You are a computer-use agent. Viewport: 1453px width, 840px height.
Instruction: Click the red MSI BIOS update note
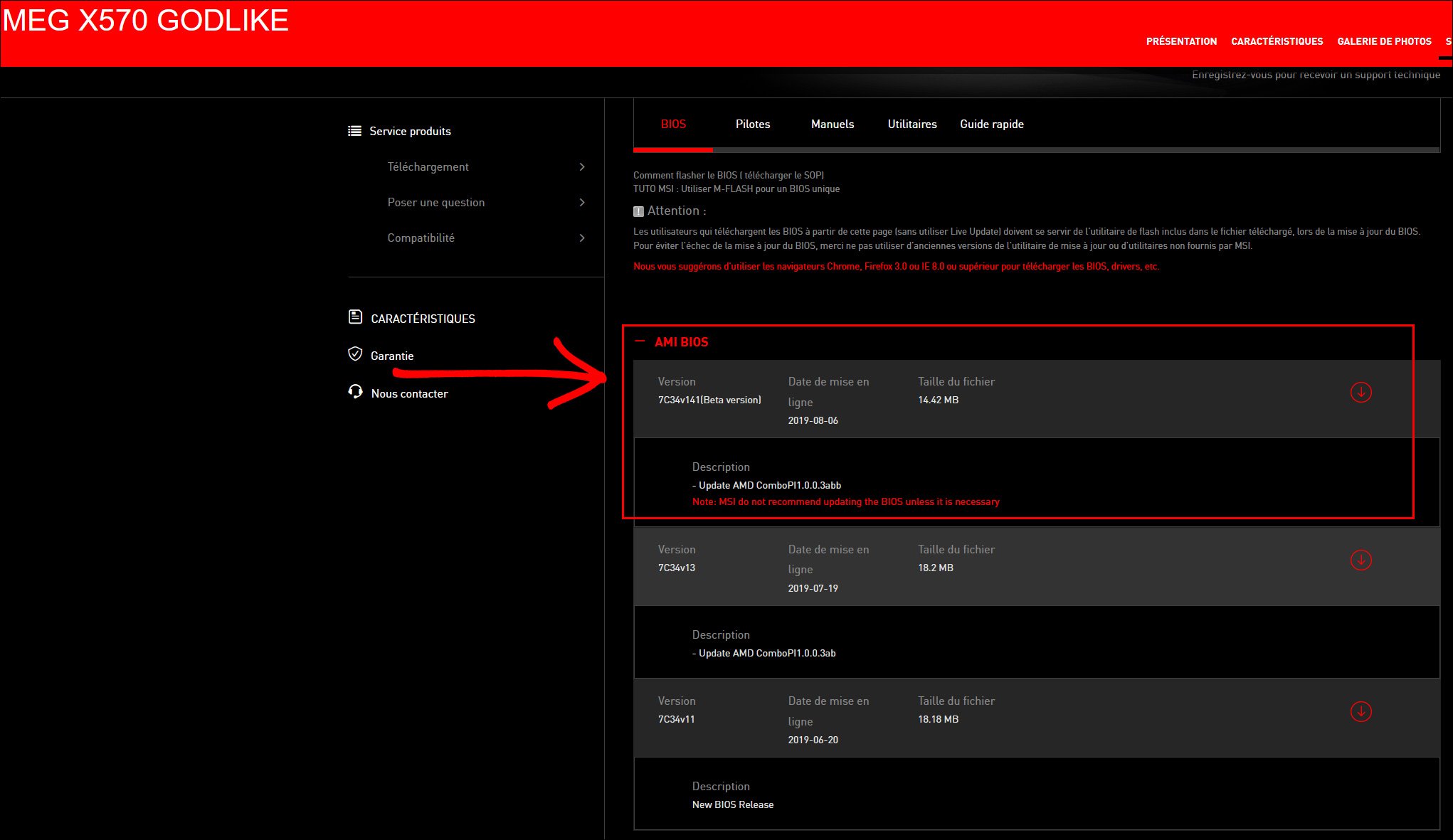point(845,501)
